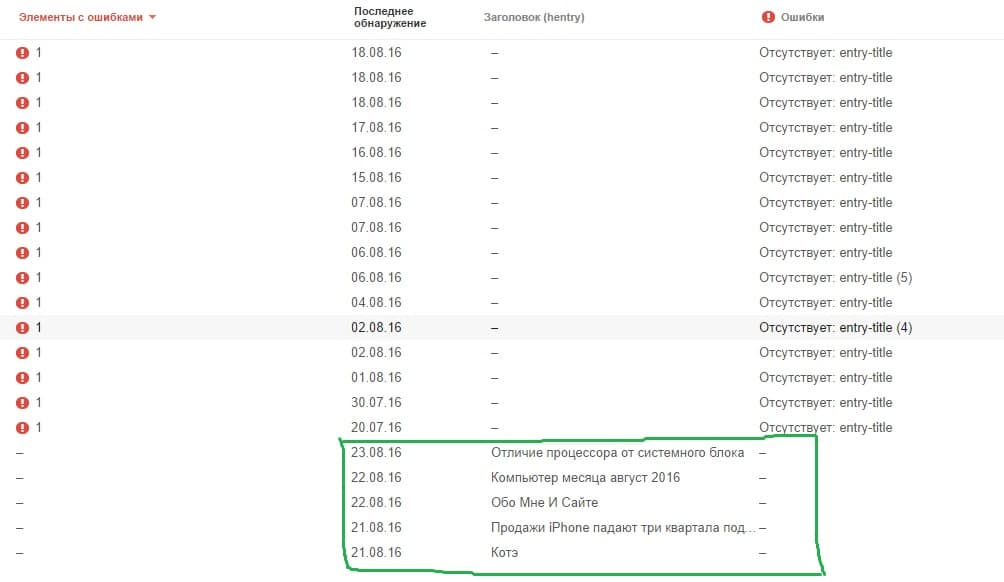
Task: Select the Обо Мне И Сайте row
Action: (544, 502)
